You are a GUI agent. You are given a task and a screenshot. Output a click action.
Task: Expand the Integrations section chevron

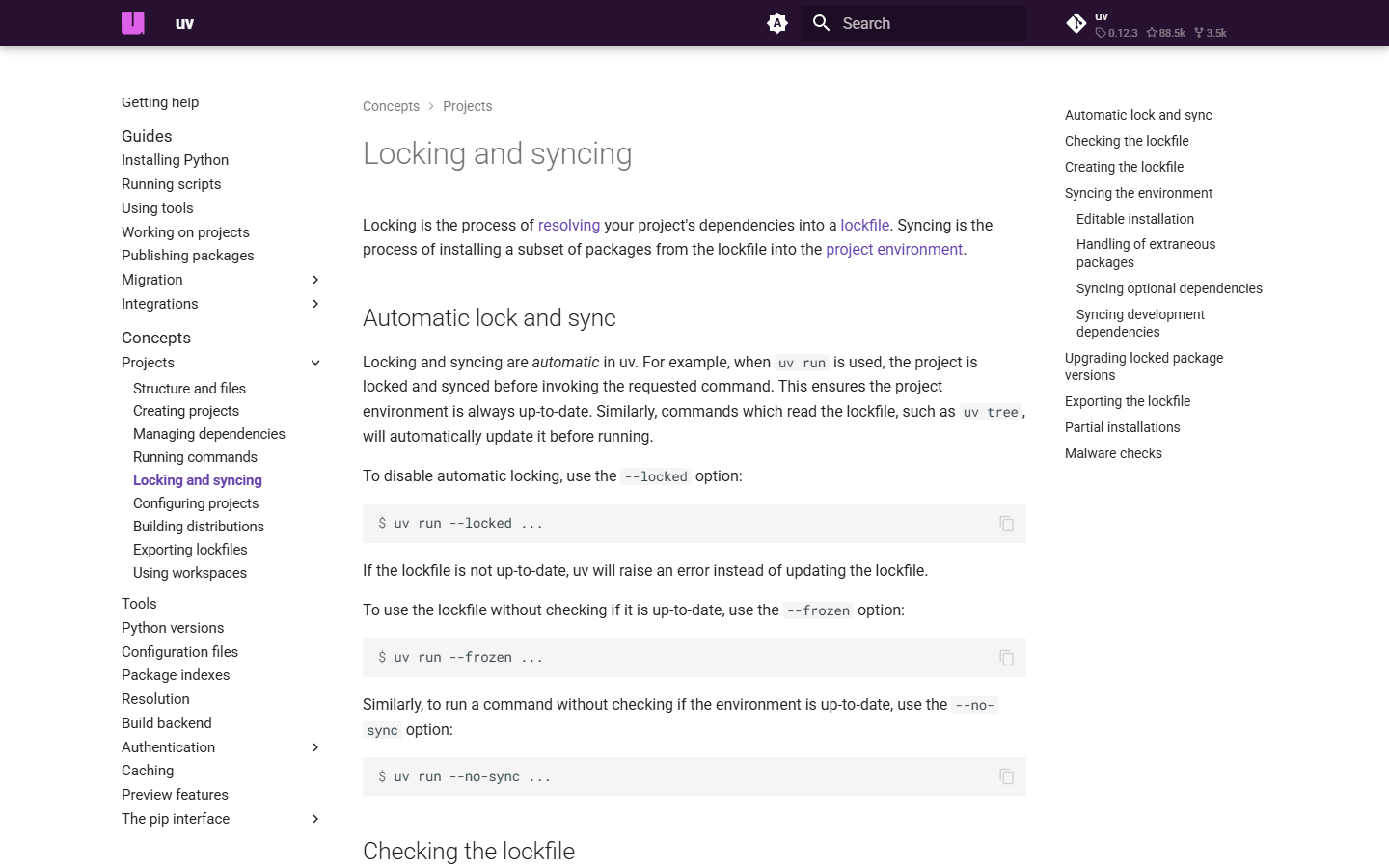point(315,304)
